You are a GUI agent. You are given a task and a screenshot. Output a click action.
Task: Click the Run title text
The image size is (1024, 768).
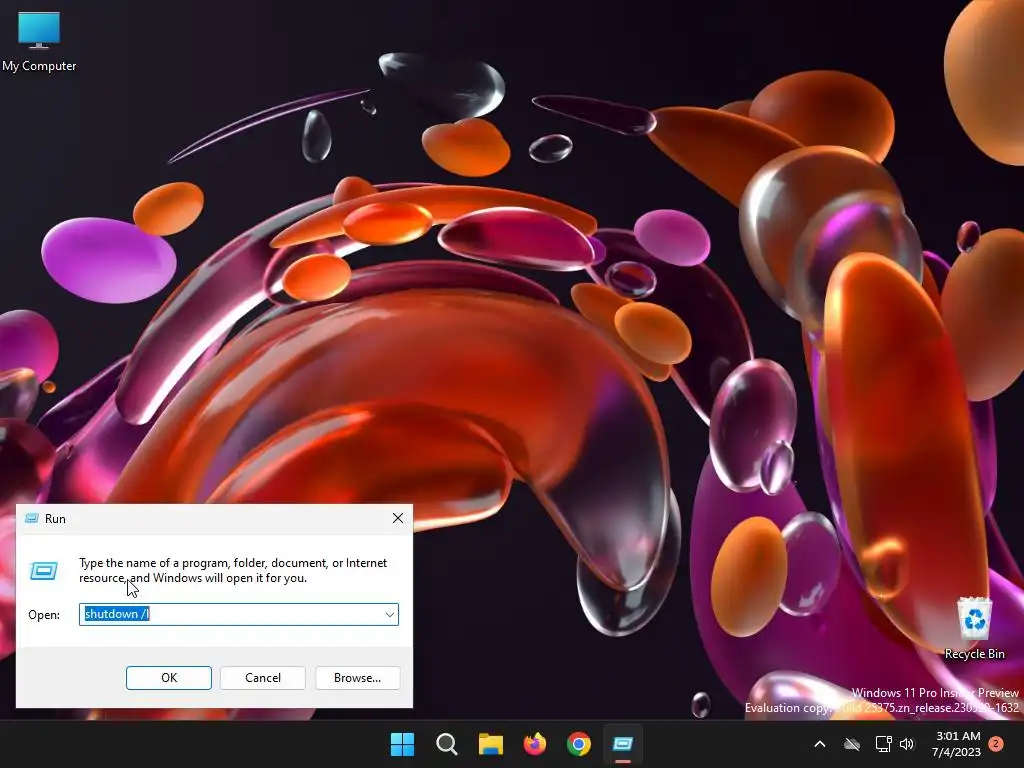point(55,519)
